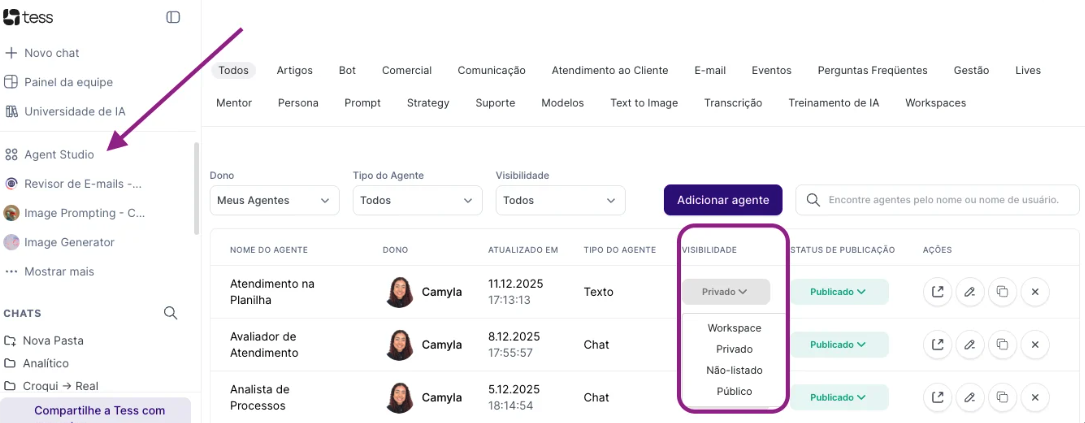
Task: Select the Persona category tab
Action: 298,102
